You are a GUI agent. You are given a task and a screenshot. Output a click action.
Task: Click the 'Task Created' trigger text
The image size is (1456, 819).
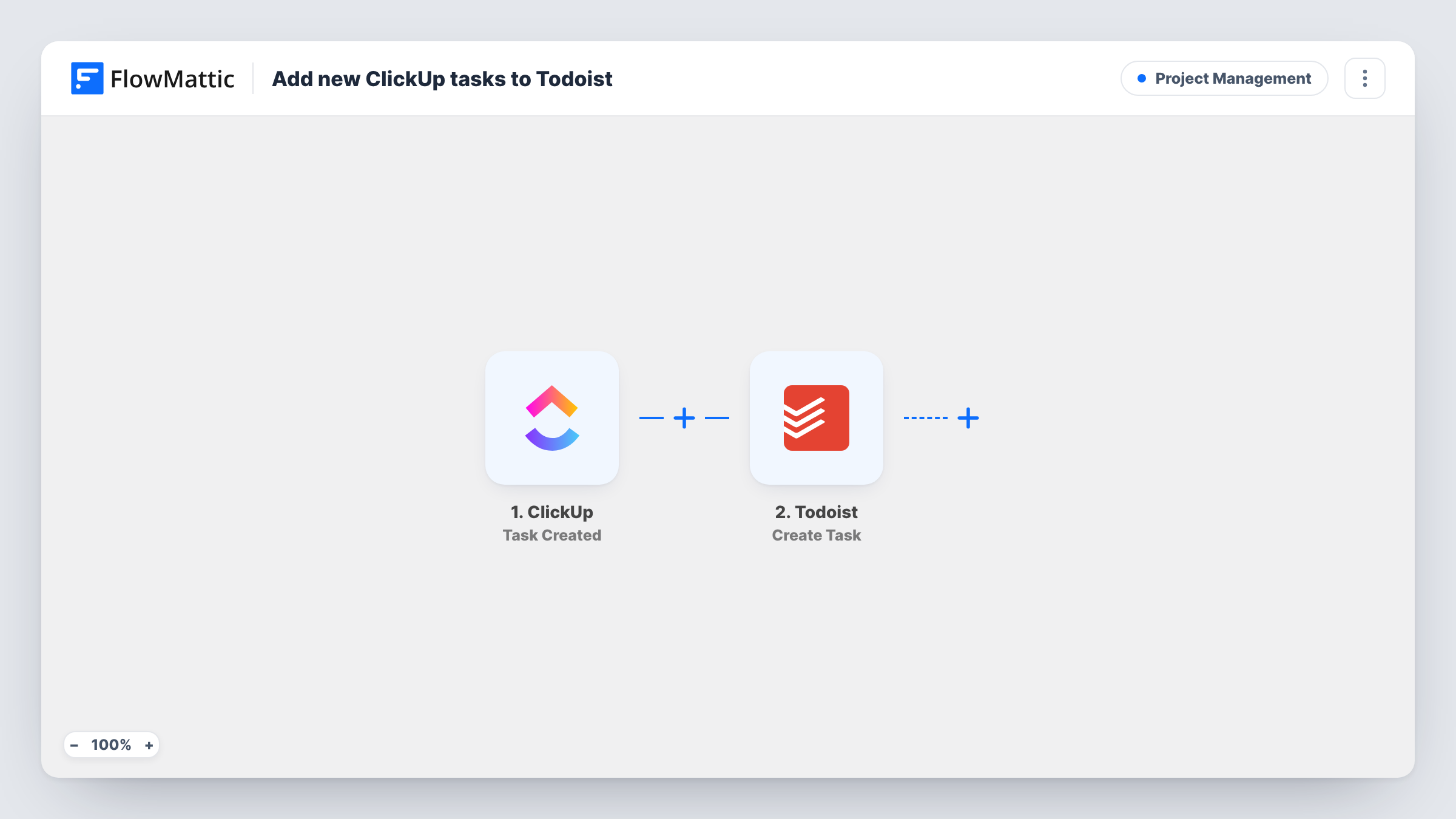[552, 535]
